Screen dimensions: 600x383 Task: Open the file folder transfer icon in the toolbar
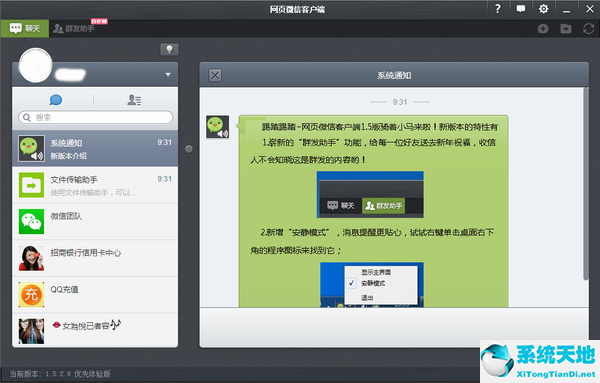[566, 29]
